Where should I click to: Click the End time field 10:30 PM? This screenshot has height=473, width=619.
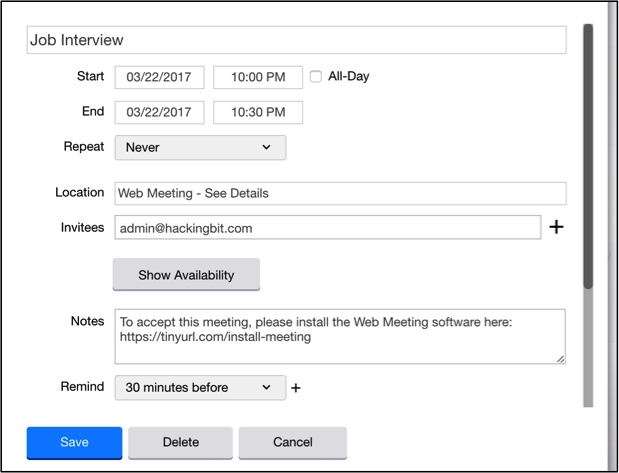click(x=258, y=112)
